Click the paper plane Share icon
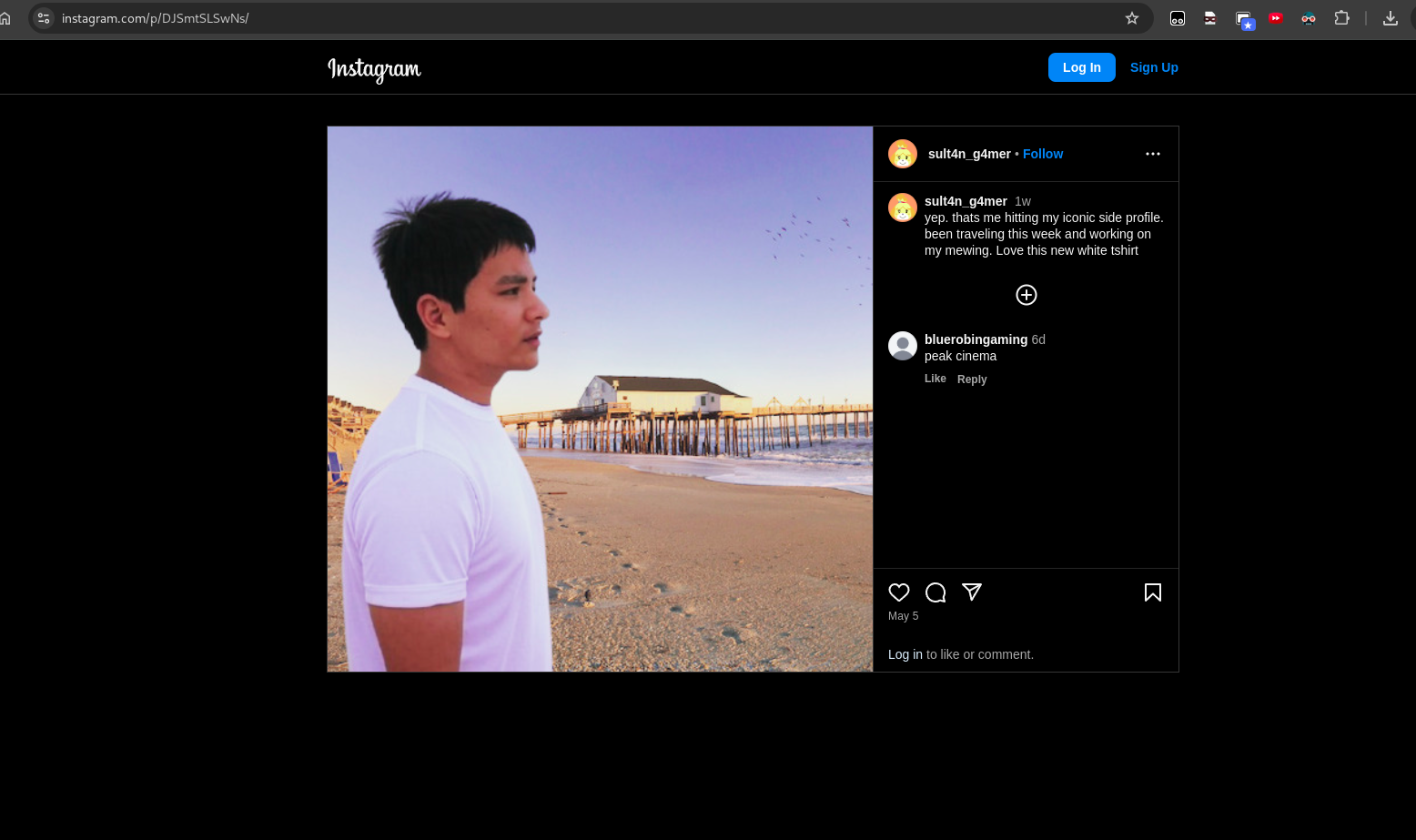Screen dimensions: 1416x840 [972, 592]
